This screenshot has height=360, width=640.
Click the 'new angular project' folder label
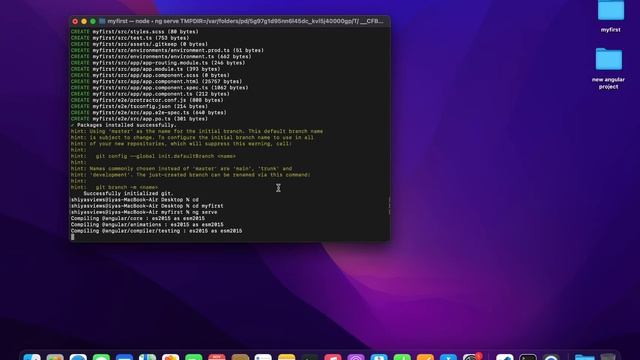[608, 83]
